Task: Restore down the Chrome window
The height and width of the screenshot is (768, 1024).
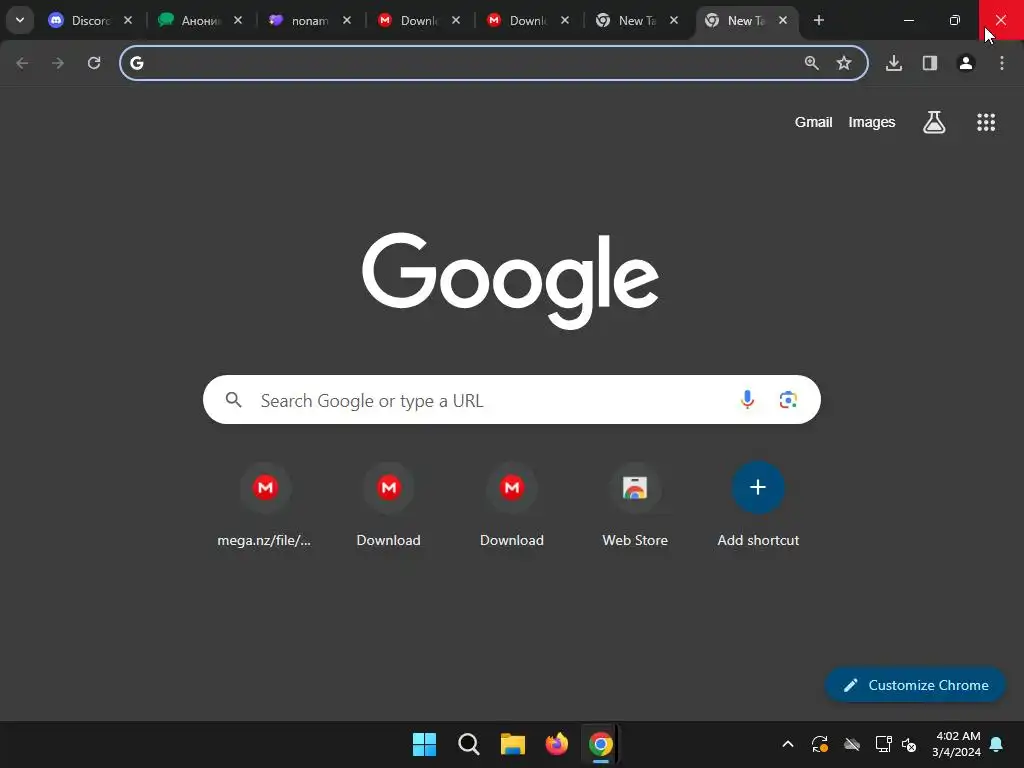Action: 954,20
